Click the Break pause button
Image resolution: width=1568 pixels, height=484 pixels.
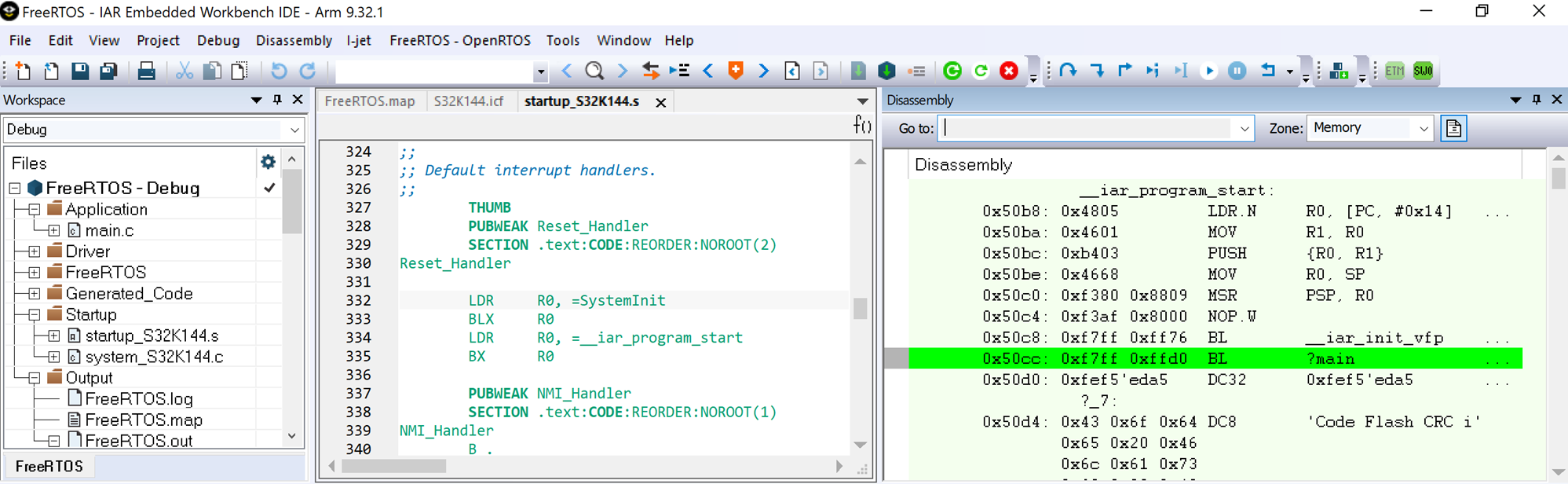pyautogui.click(x=1237, y=71)
